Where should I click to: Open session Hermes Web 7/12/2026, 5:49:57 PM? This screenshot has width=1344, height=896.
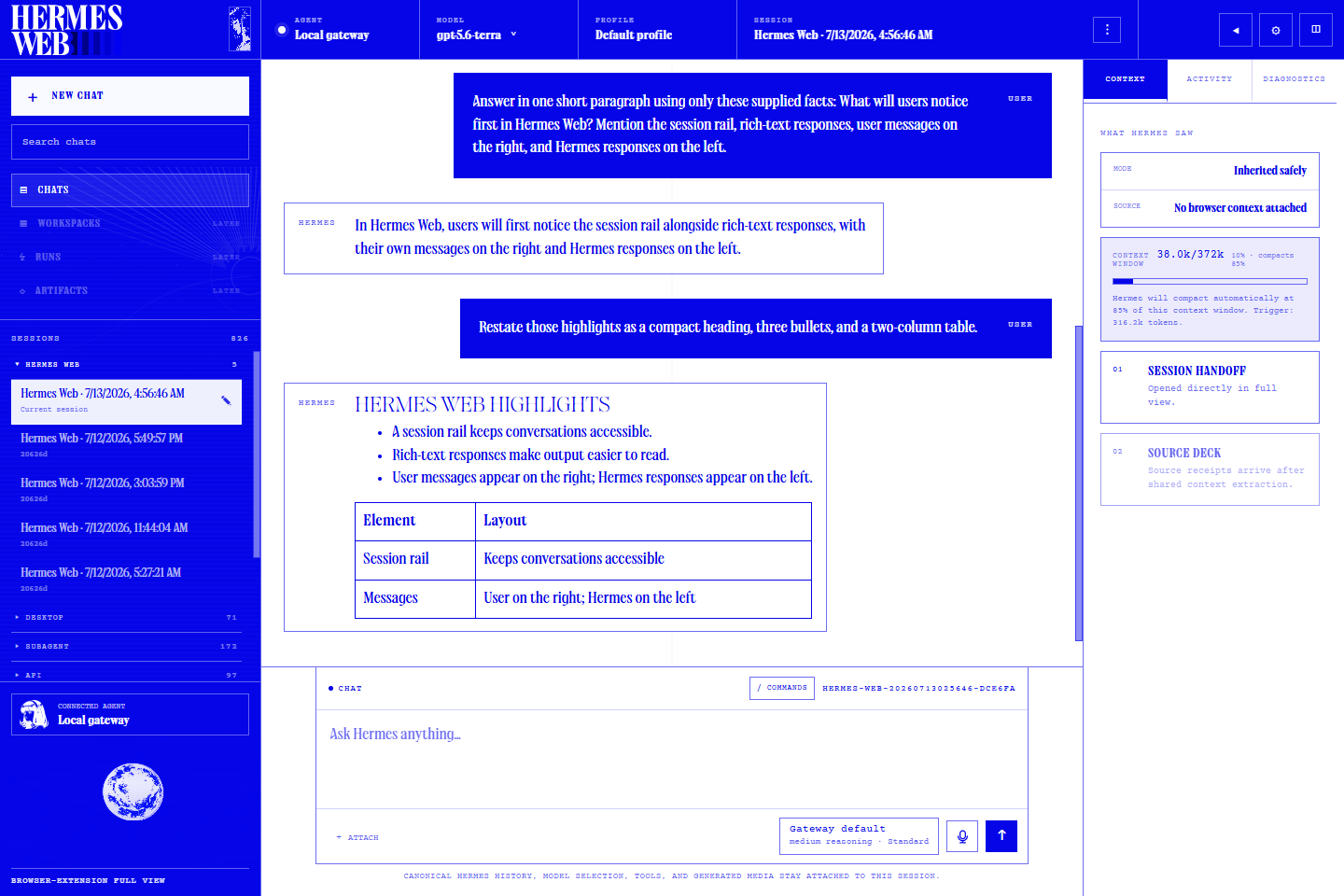point(126,445)
